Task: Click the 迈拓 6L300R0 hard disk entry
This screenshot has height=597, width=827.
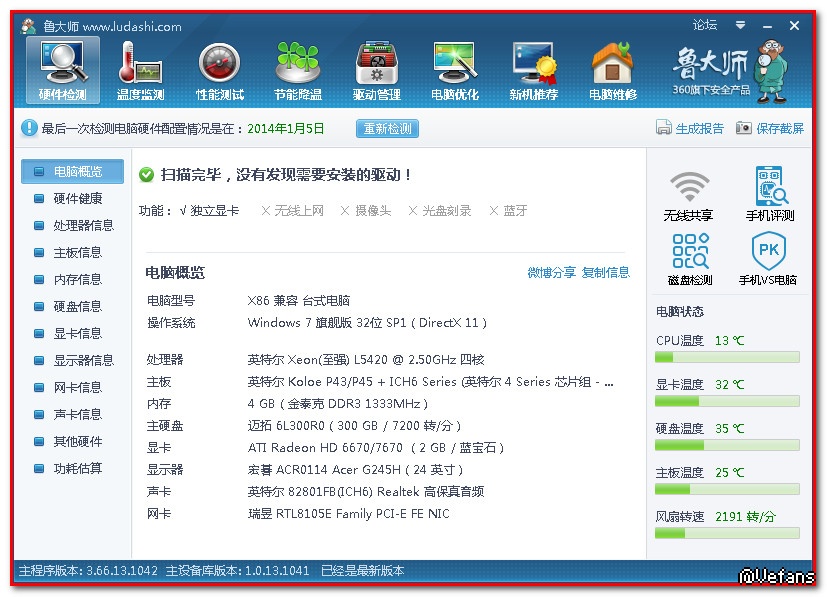Action: (354, 426)
